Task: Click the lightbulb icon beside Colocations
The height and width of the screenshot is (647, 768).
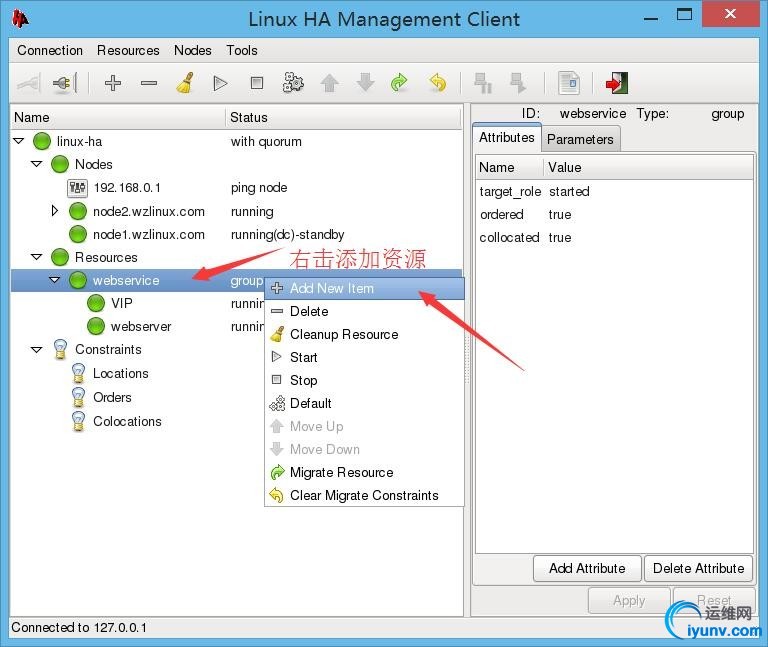Action: click(x=78, y=421)
